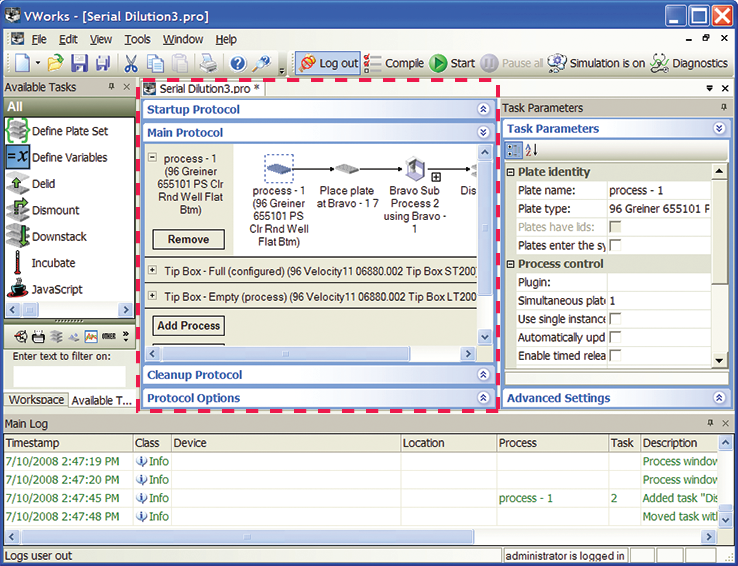
Task: Choose the Define Variables task
Action: tap(69, 157)
